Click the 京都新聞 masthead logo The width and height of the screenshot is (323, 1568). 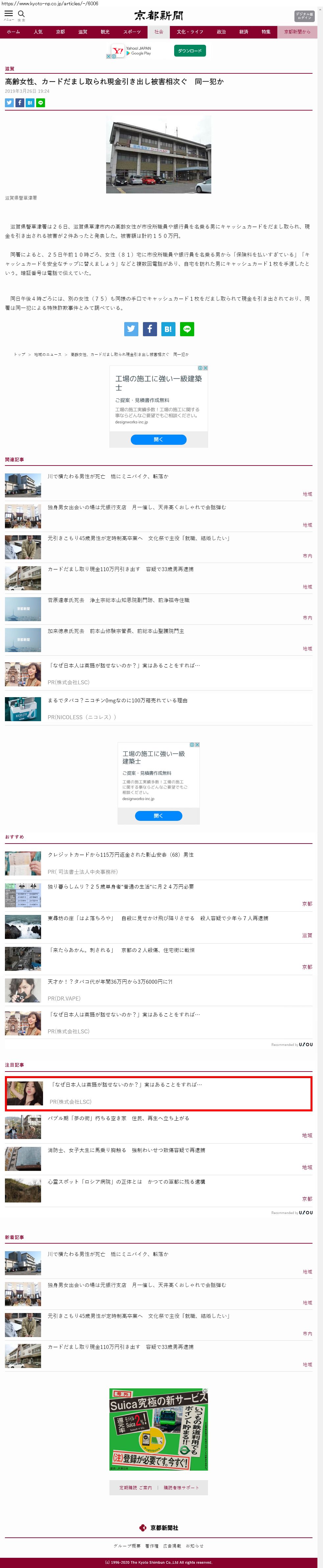coord(159,15)
